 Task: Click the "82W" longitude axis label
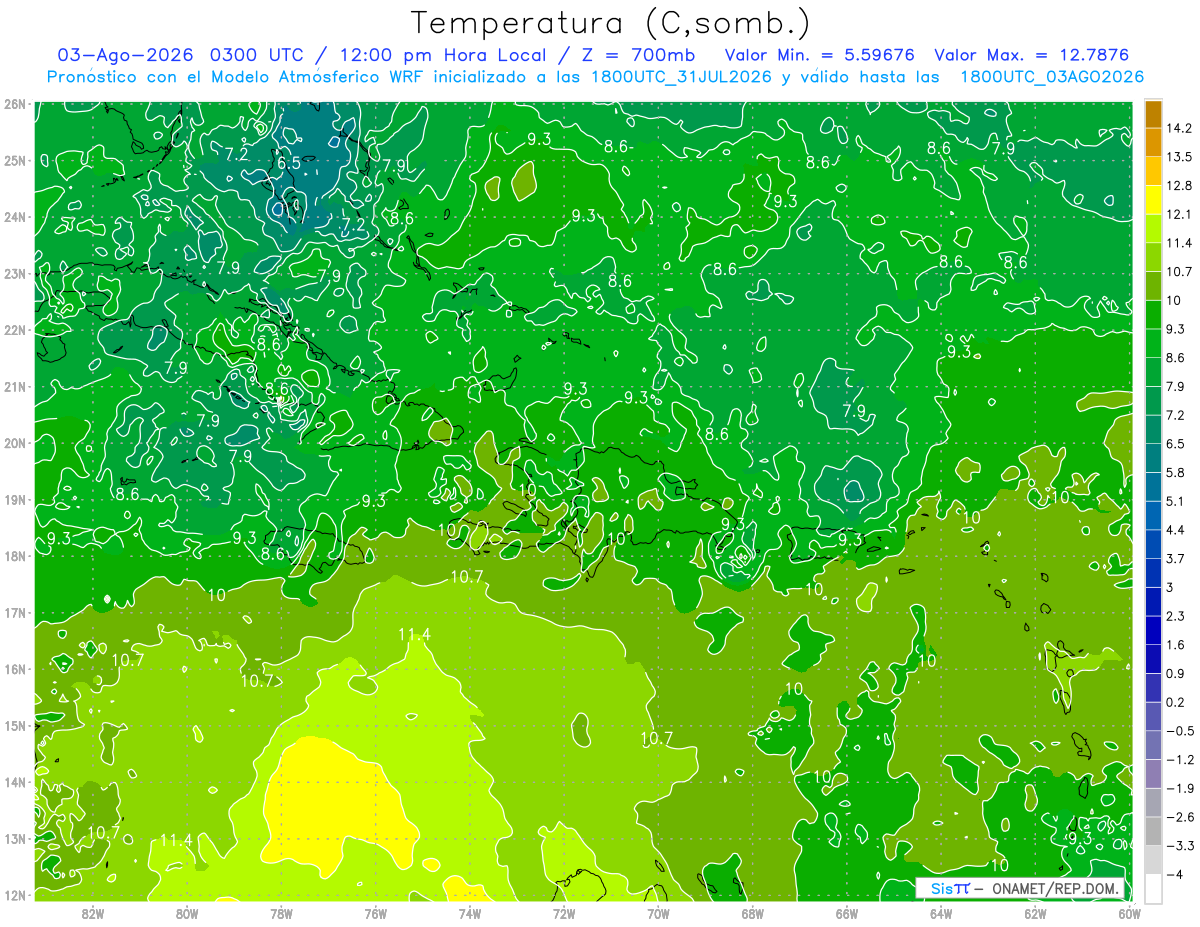[93, 914]
